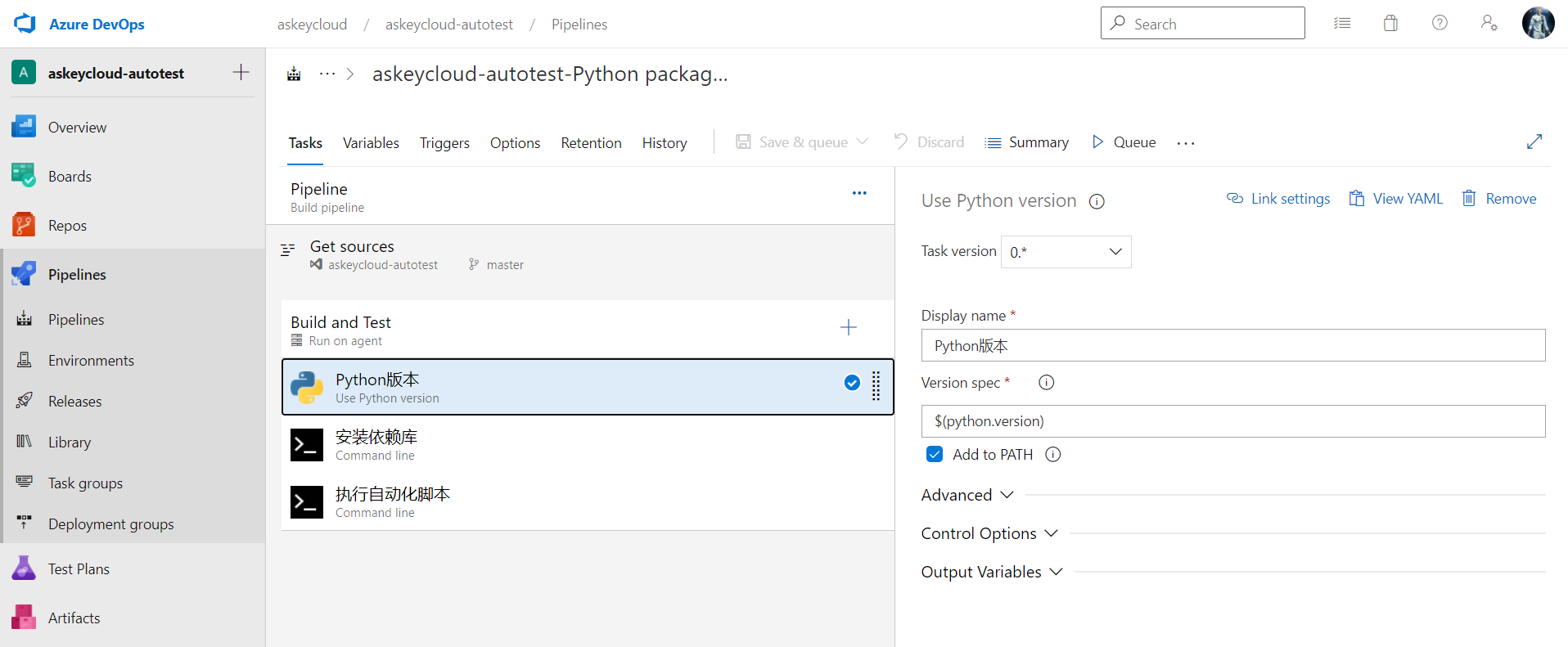Open the marketplace shopping bag icon
The image size is (1568, 647).
tap(1390, 24)
